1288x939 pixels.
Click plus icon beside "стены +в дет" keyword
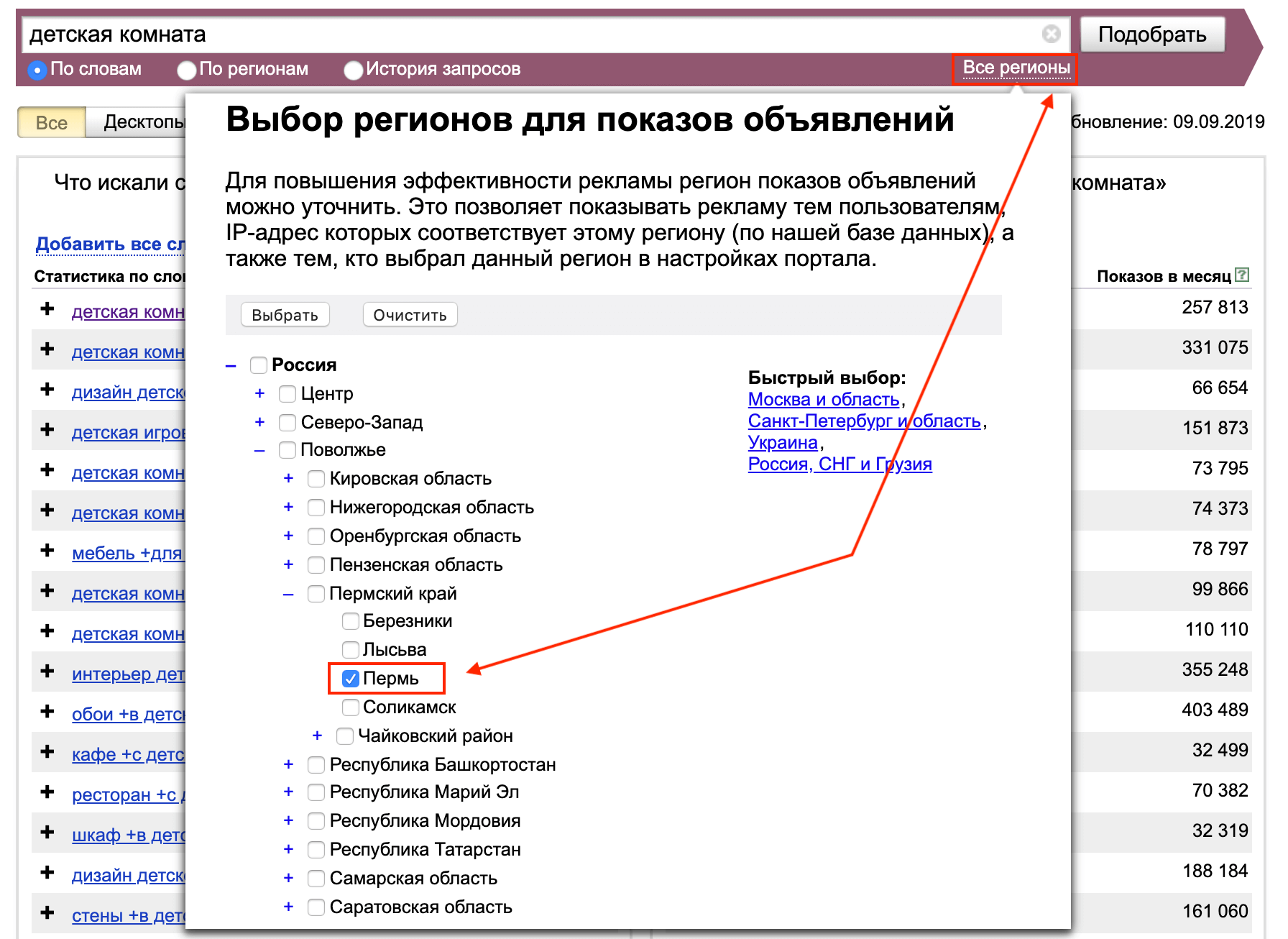47,914
